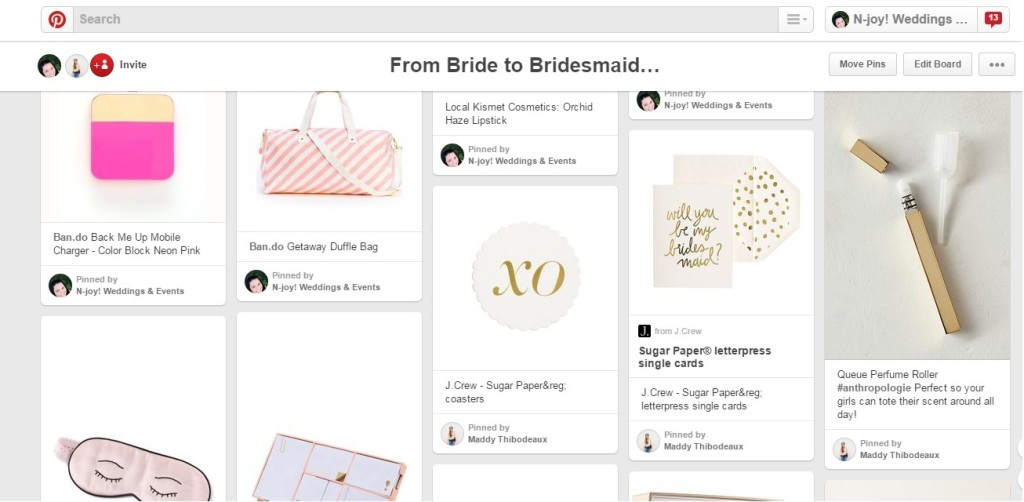Click 'Ban.do Back Me Up Mobile Charger' description

tap(127, 244)
